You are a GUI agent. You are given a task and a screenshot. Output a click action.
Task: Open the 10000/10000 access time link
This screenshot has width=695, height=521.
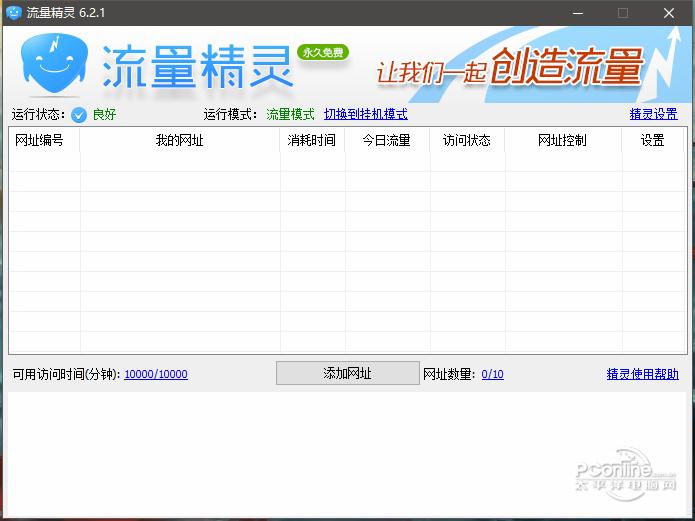156,374
